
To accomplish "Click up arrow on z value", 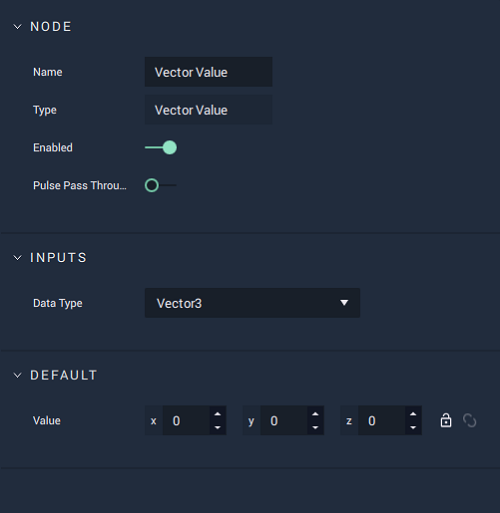I will click(413, 414).
